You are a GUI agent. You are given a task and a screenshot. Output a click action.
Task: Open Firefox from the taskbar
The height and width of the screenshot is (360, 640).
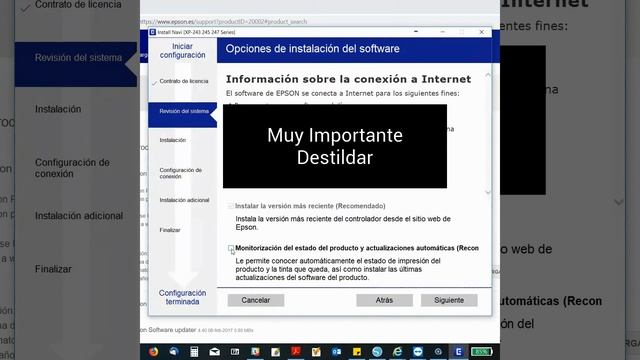pos(153,351)
